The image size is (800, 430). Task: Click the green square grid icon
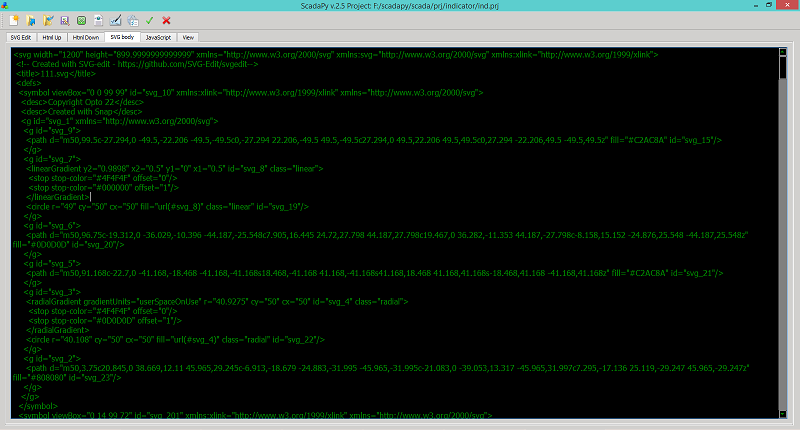pos(82,20)
